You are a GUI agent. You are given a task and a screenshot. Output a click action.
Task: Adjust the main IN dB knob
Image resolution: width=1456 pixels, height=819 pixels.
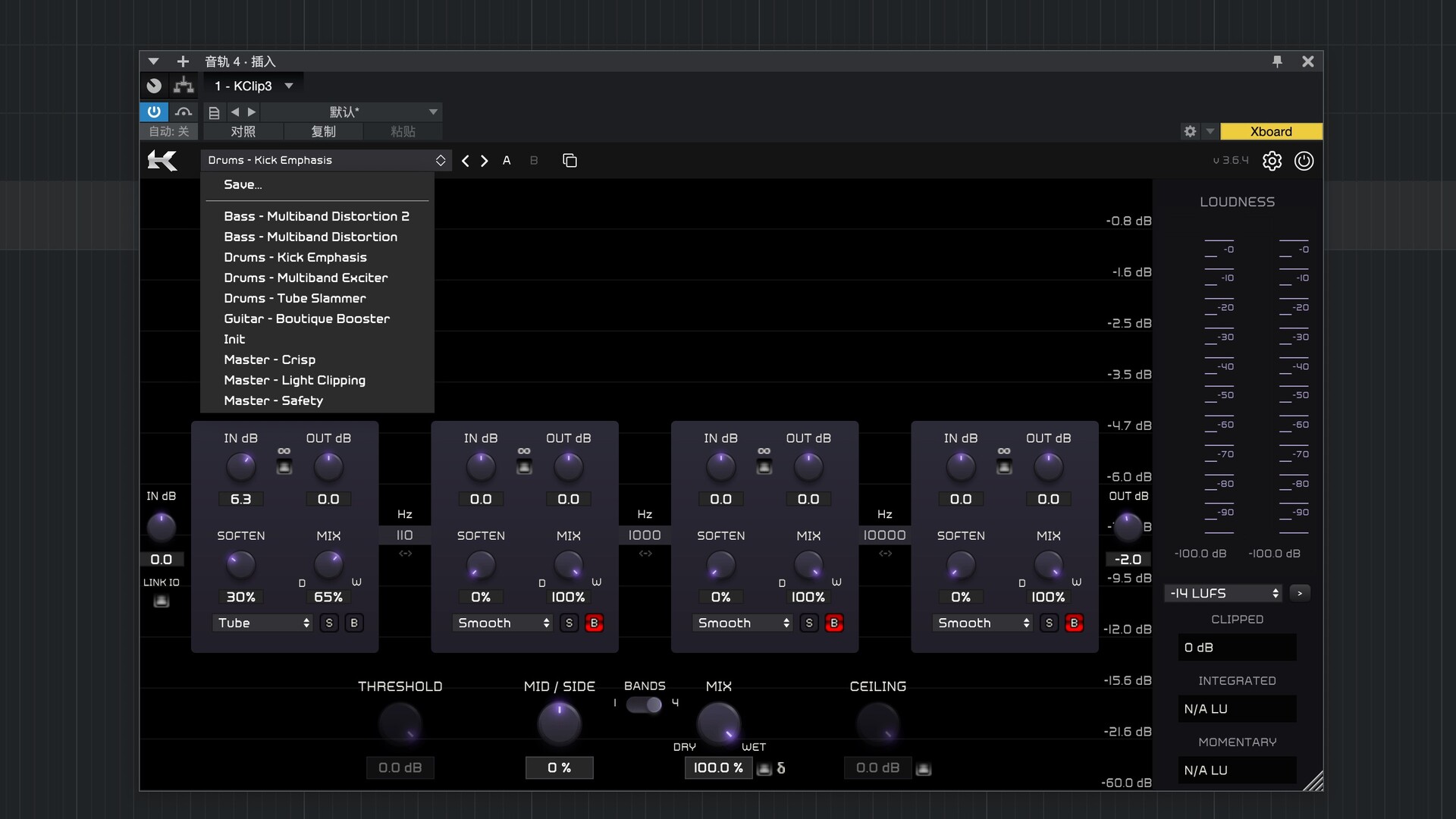click(x=162, y=527)
